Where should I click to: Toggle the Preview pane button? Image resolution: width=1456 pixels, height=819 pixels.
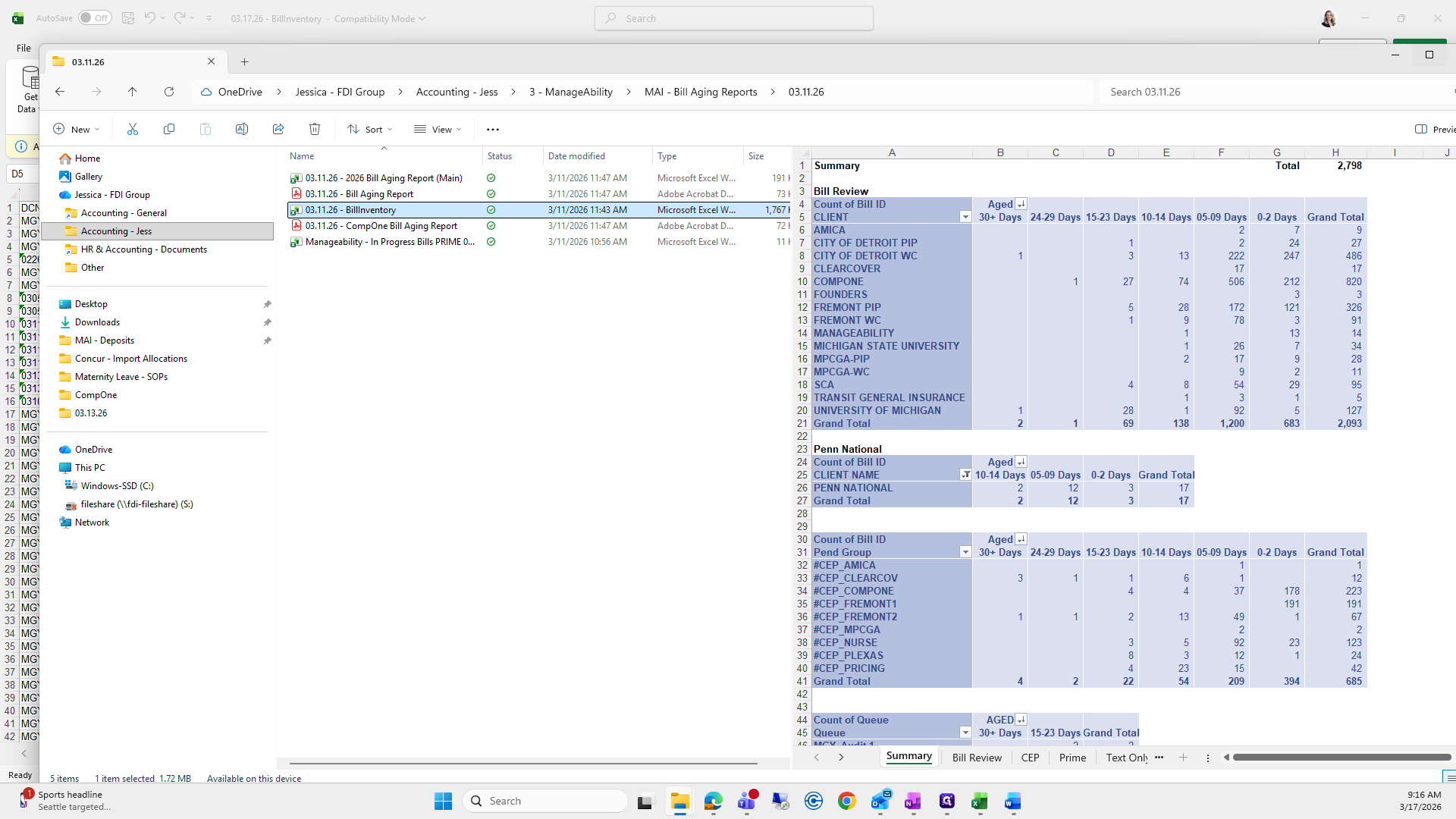tap(1433, 130)
